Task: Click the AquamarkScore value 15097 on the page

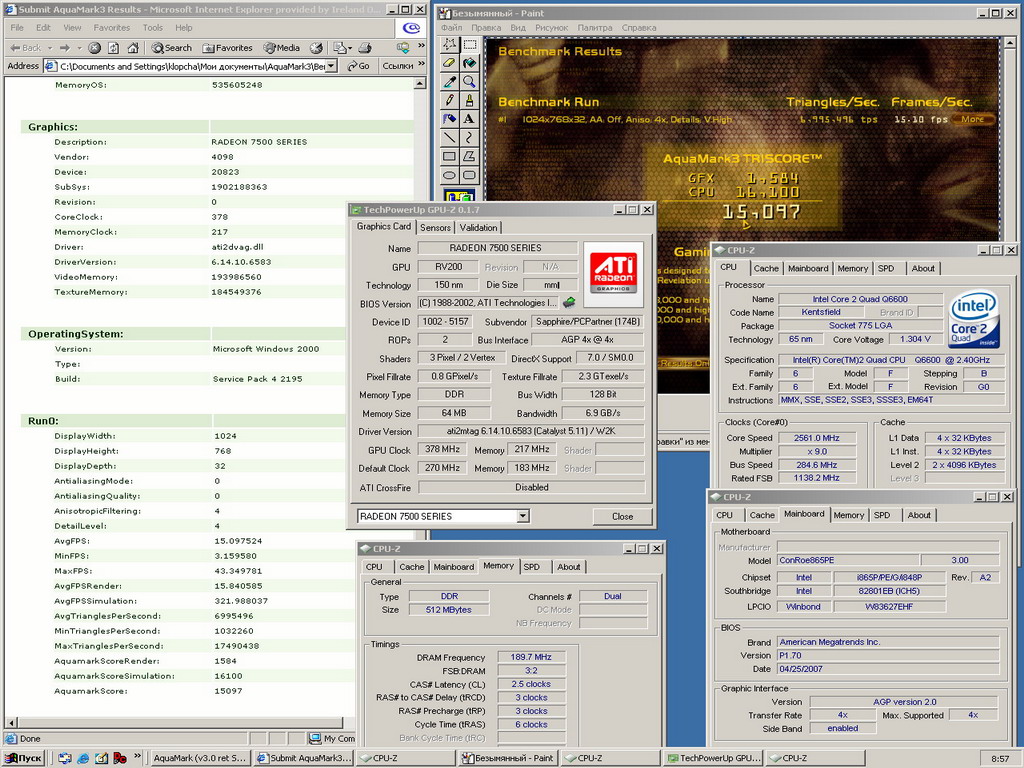Action: [x=229, y=691]
